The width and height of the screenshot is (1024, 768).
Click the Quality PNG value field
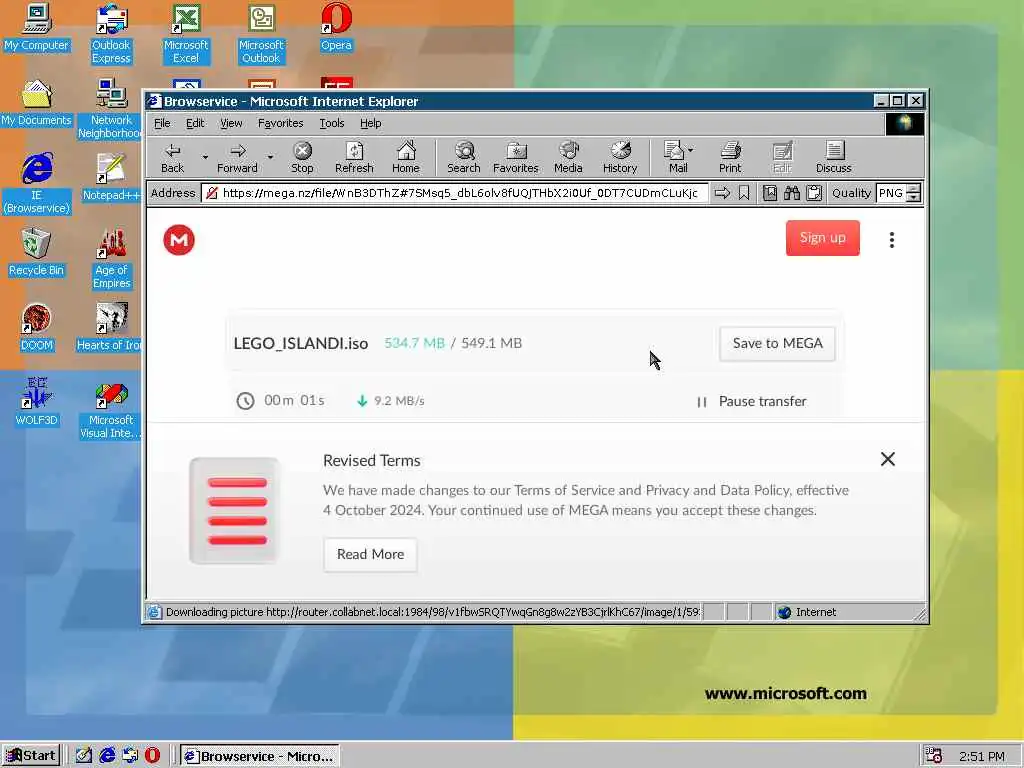tap(891, 193)
